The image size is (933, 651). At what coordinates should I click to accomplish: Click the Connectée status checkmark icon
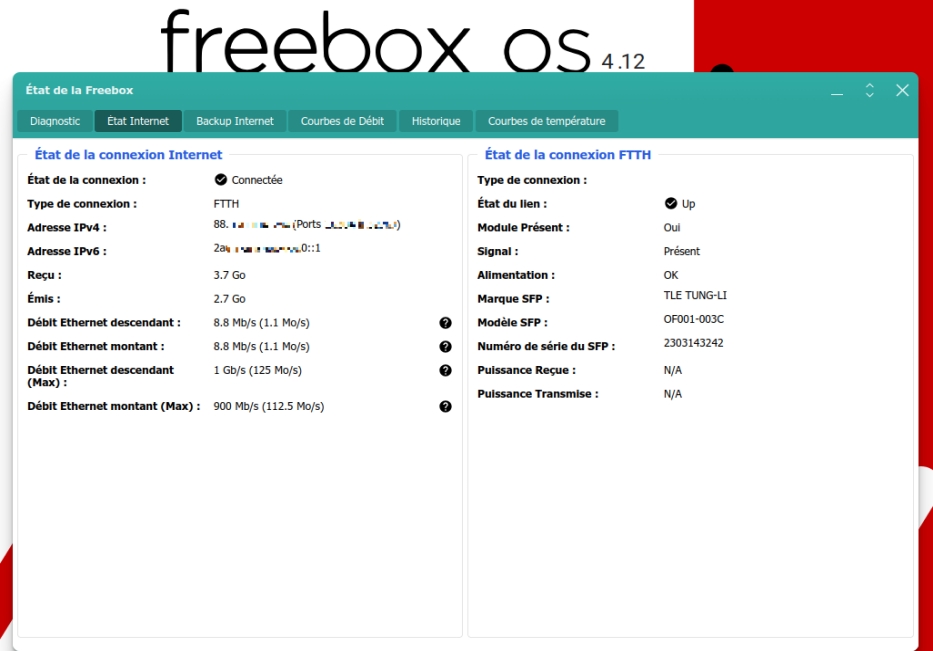coord(221,180)
